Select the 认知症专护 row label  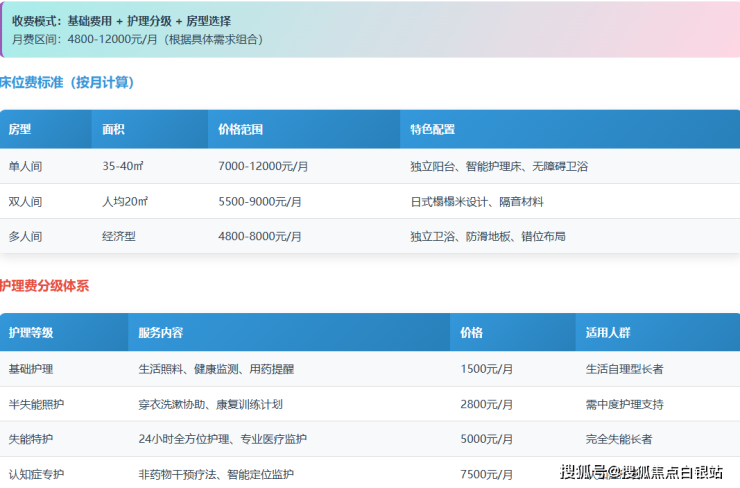pos(36,474)
